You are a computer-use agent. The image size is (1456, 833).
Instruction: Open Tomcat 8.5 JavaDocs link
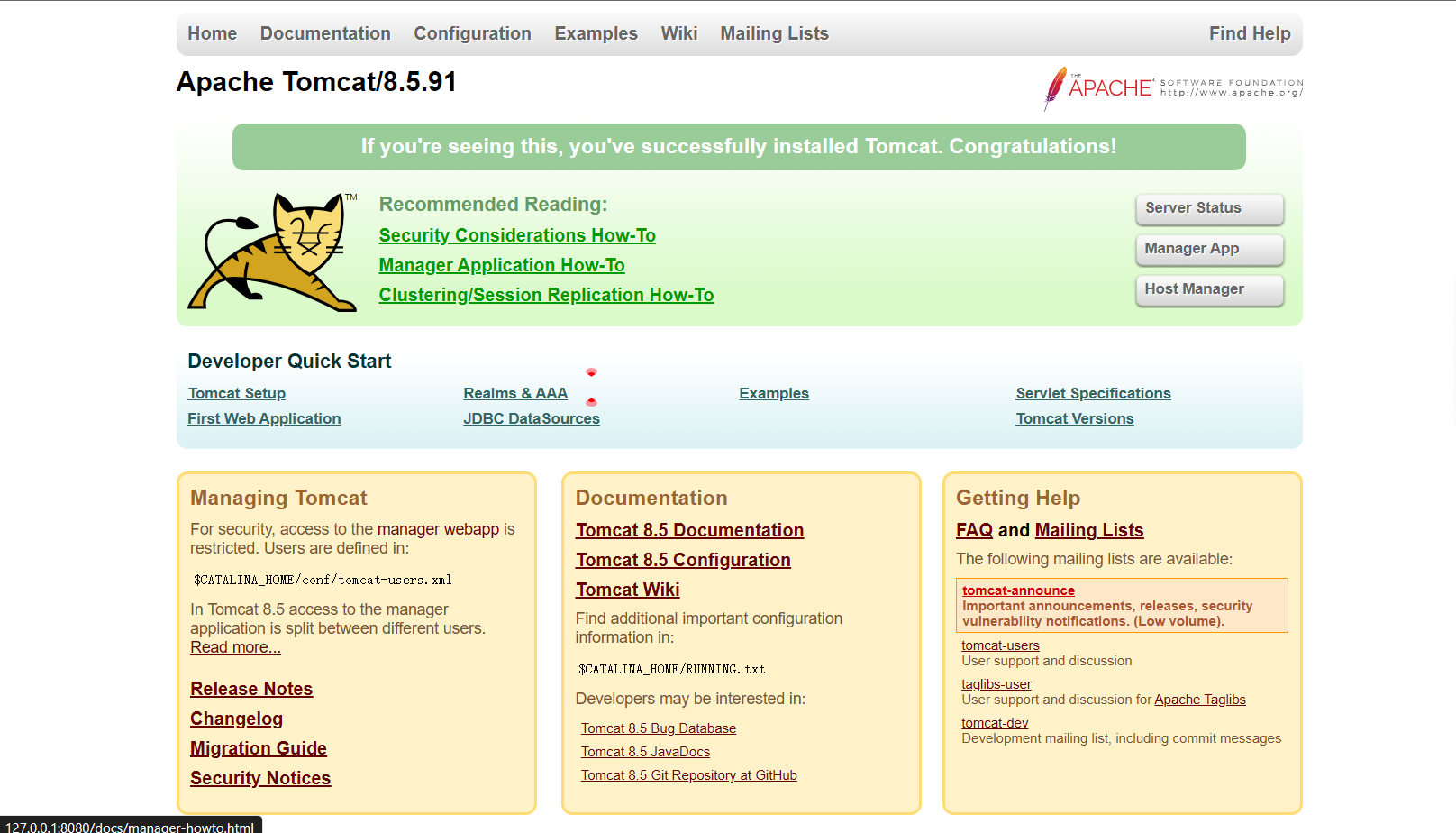click(645, 752)
